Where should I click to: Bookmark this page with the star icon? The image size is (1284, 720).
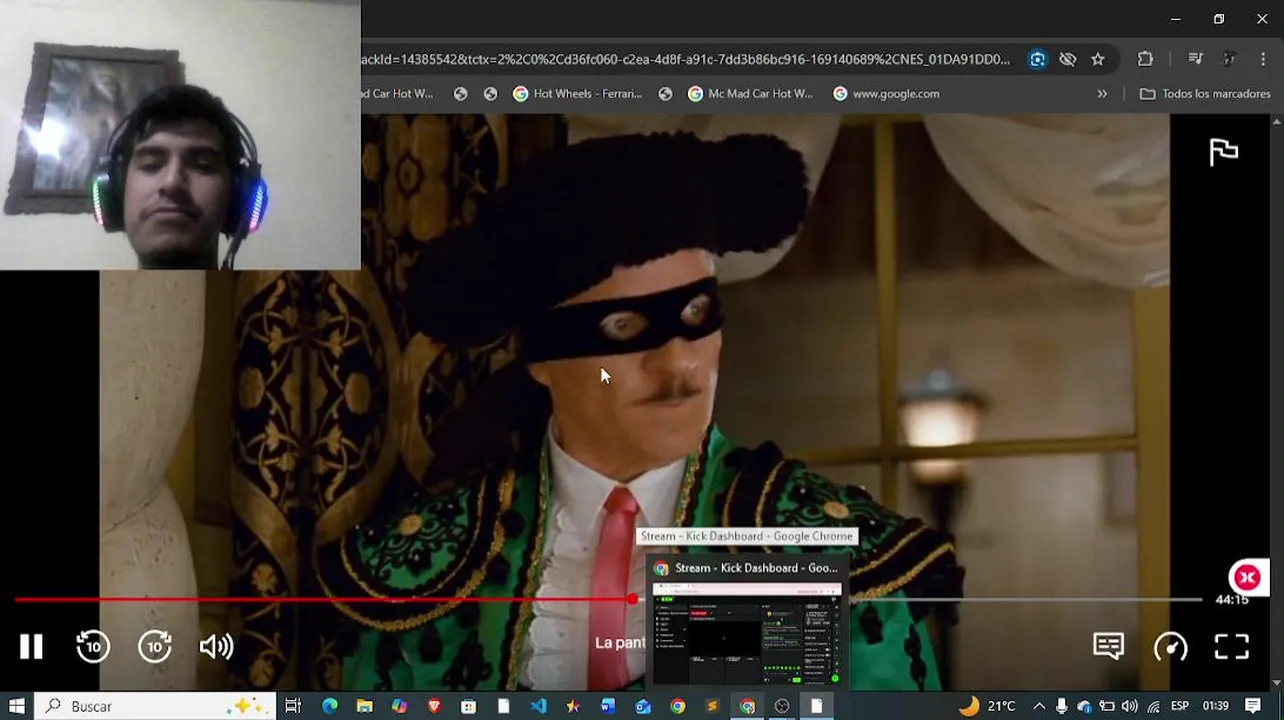(1098, 59)
